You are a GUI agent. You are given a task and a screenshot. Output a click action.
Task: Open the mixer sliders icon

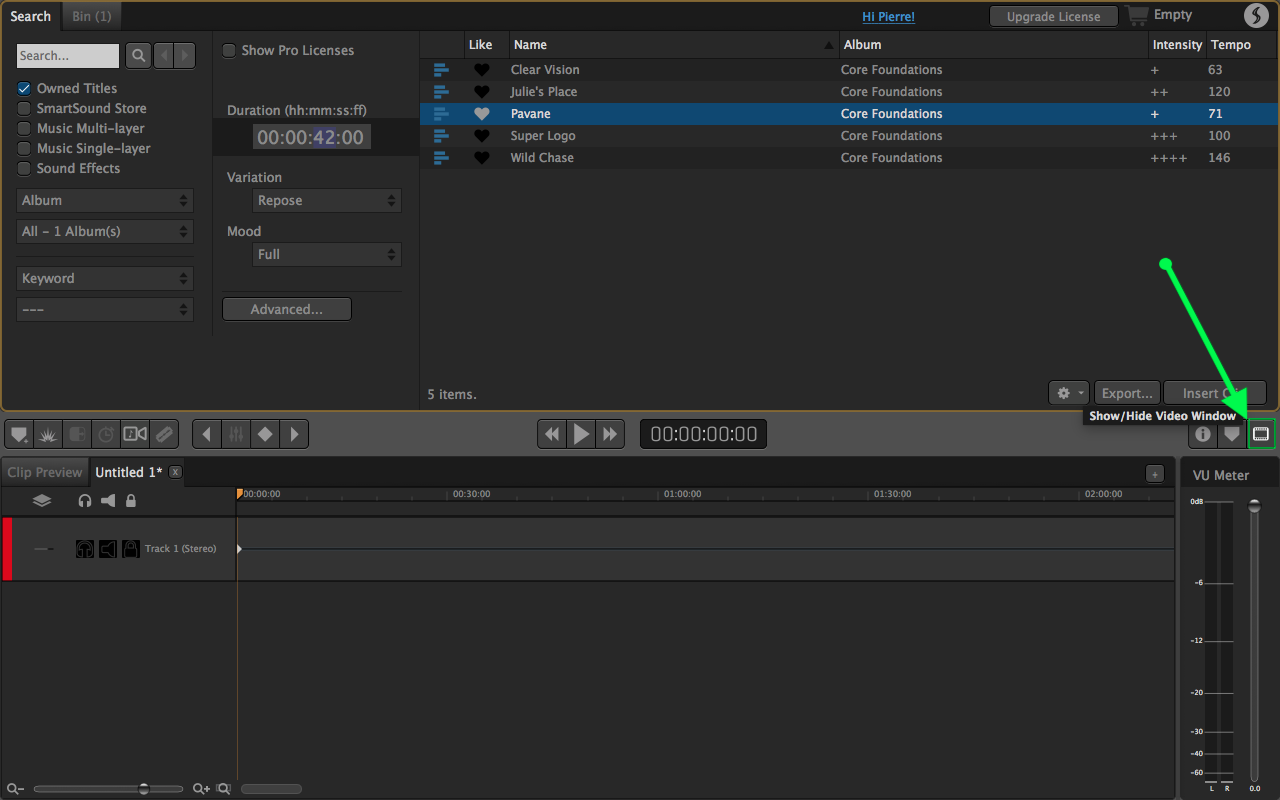tap(236, 434)
